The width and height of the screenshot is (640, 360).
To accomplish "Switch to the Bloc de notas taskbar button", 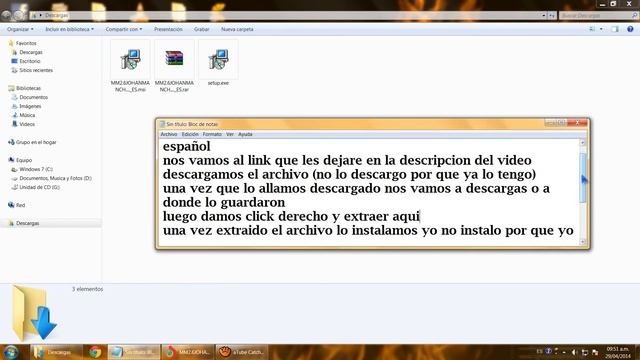I will (x=134, y=352).
